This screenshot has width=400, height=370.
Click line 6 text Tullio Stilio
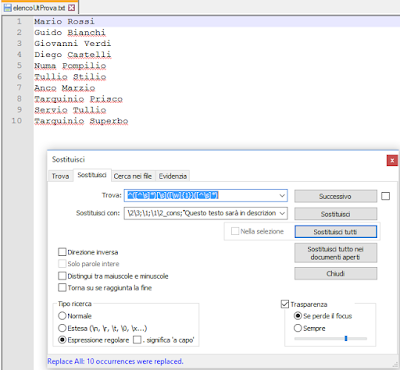pyautogui.click(x=70, y=77)
